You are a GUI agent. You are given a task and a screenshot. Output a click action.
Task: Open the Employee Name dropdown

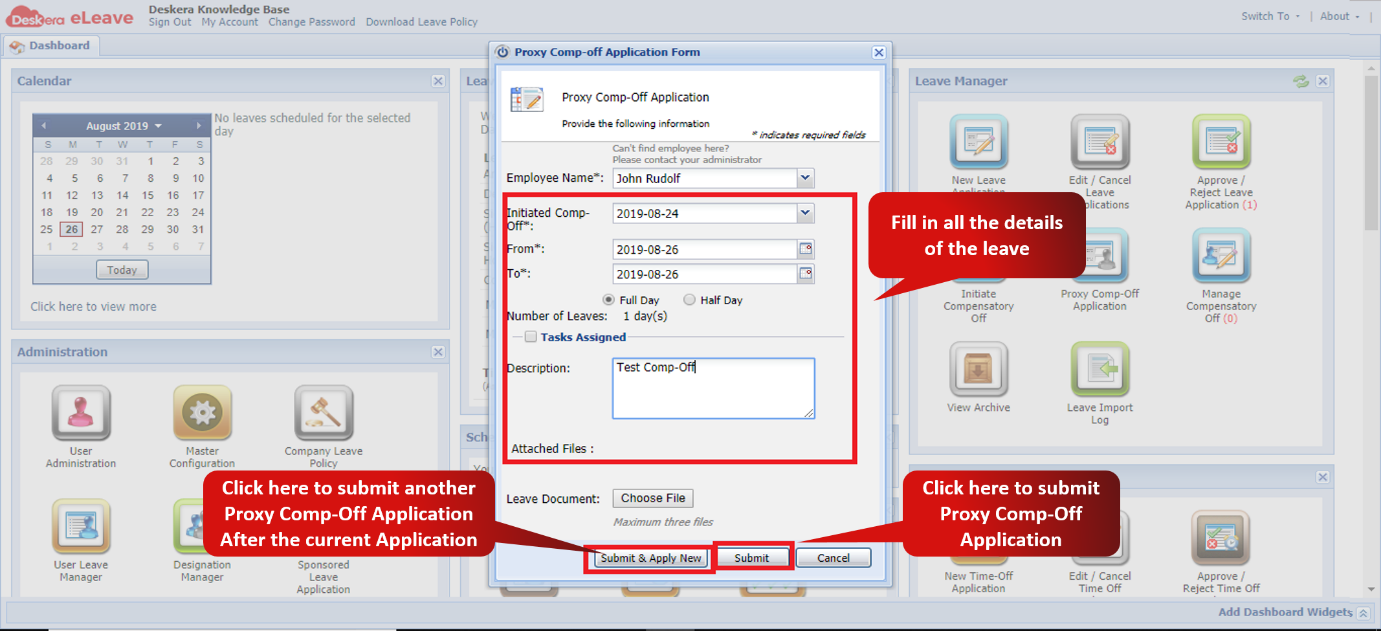pyautogui.click(x=803, y=176)
